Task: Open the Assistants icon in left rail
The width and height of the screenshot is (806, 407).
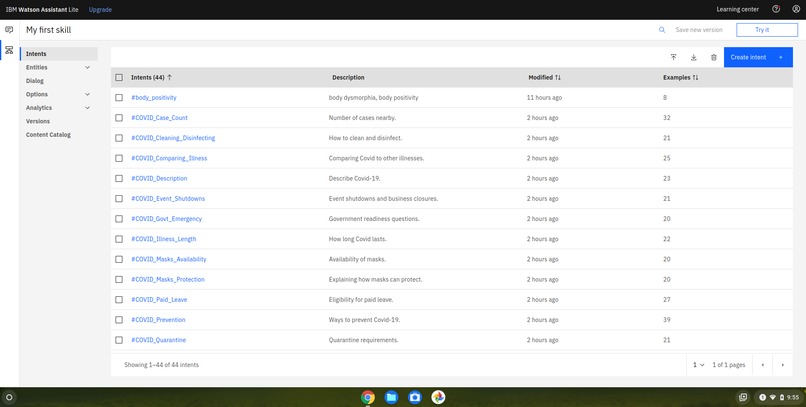Action: pyautogui.click(x=9, y=30)
